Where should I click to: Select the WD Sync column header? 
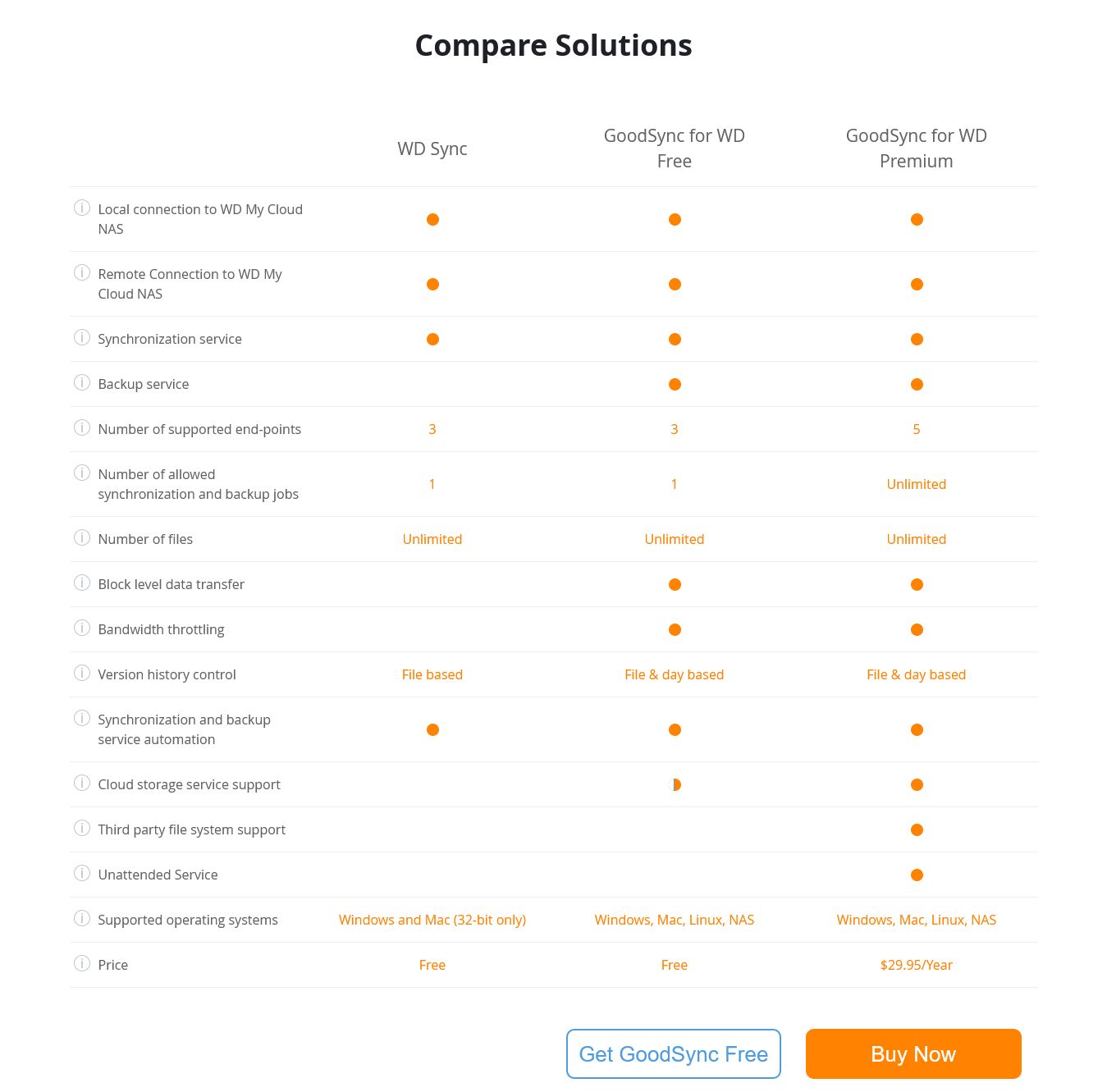click(432, 148)
